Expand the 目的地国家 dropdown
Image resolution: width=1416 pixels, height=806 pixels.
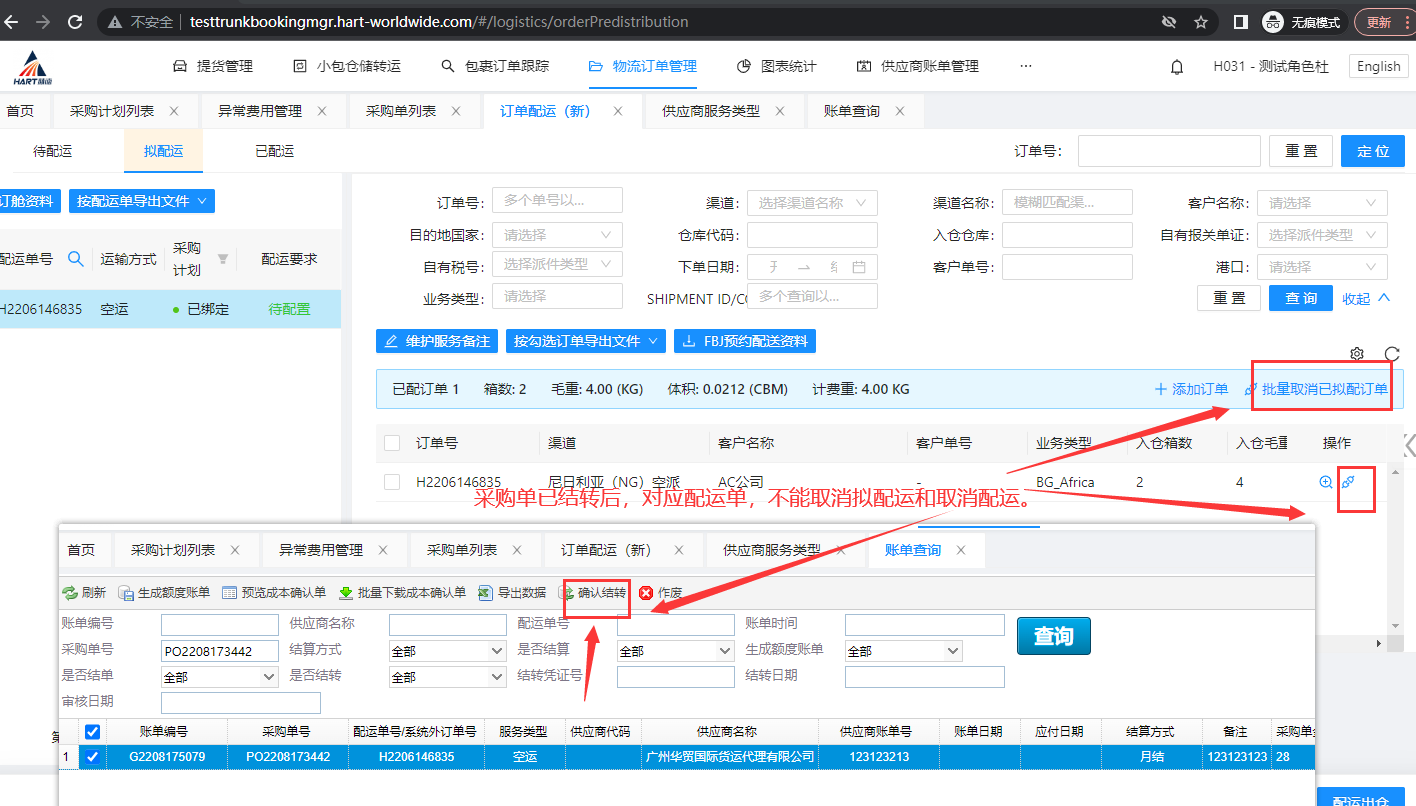click(x=557, y=235)
